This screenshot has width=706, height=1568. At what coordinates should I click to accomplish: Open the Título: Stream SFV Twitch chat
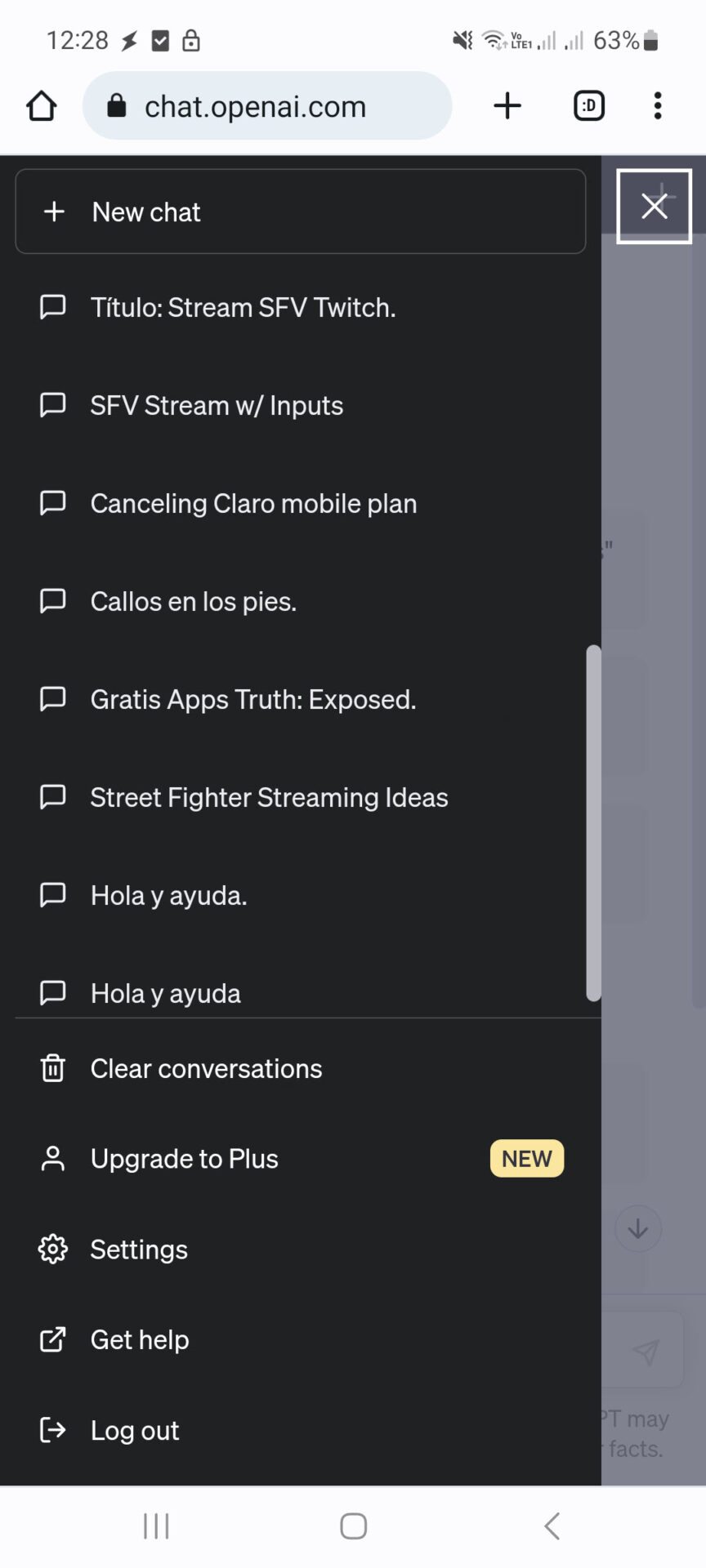[x=301, y=307]
